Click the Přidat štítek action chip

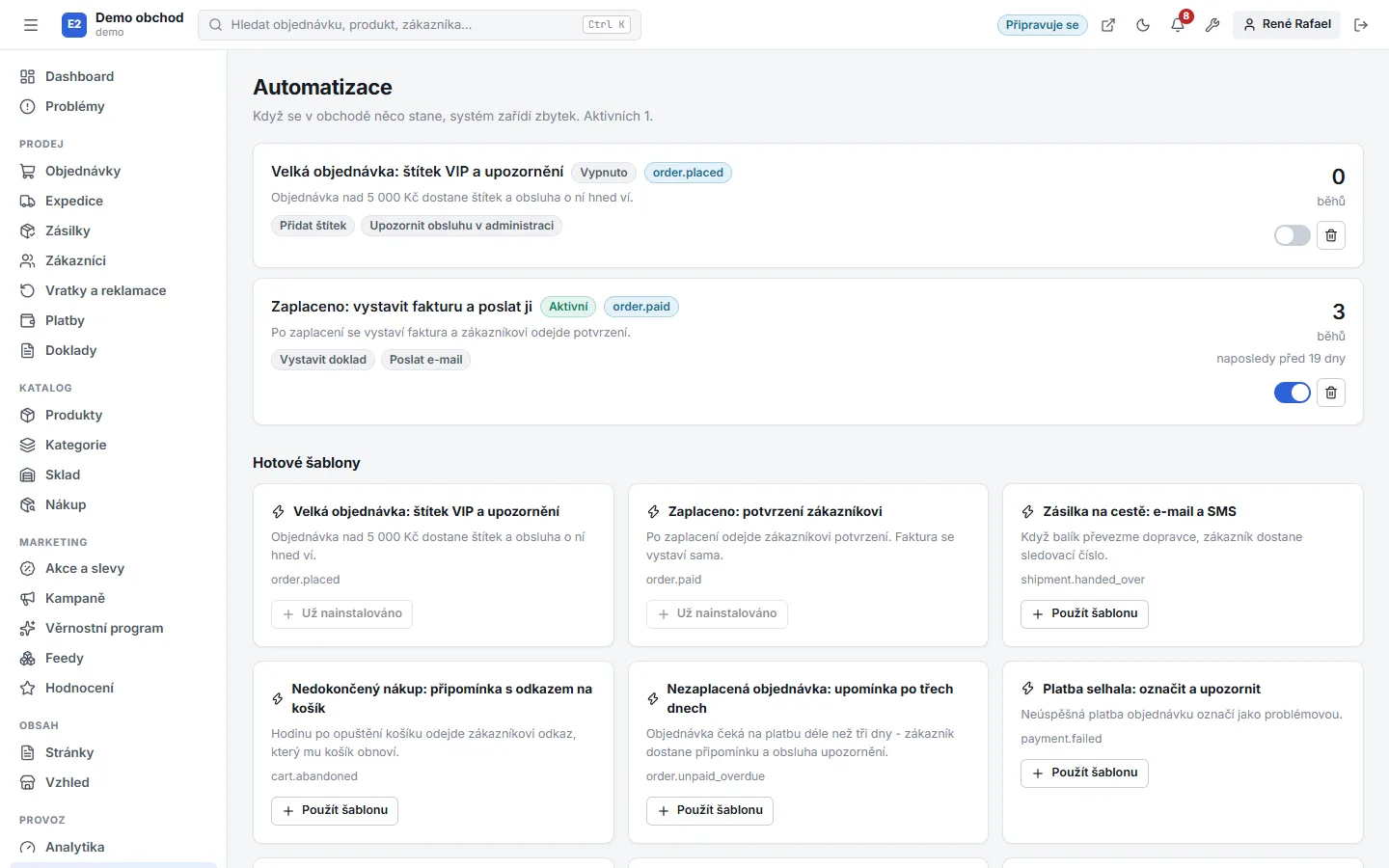[313, 226]
